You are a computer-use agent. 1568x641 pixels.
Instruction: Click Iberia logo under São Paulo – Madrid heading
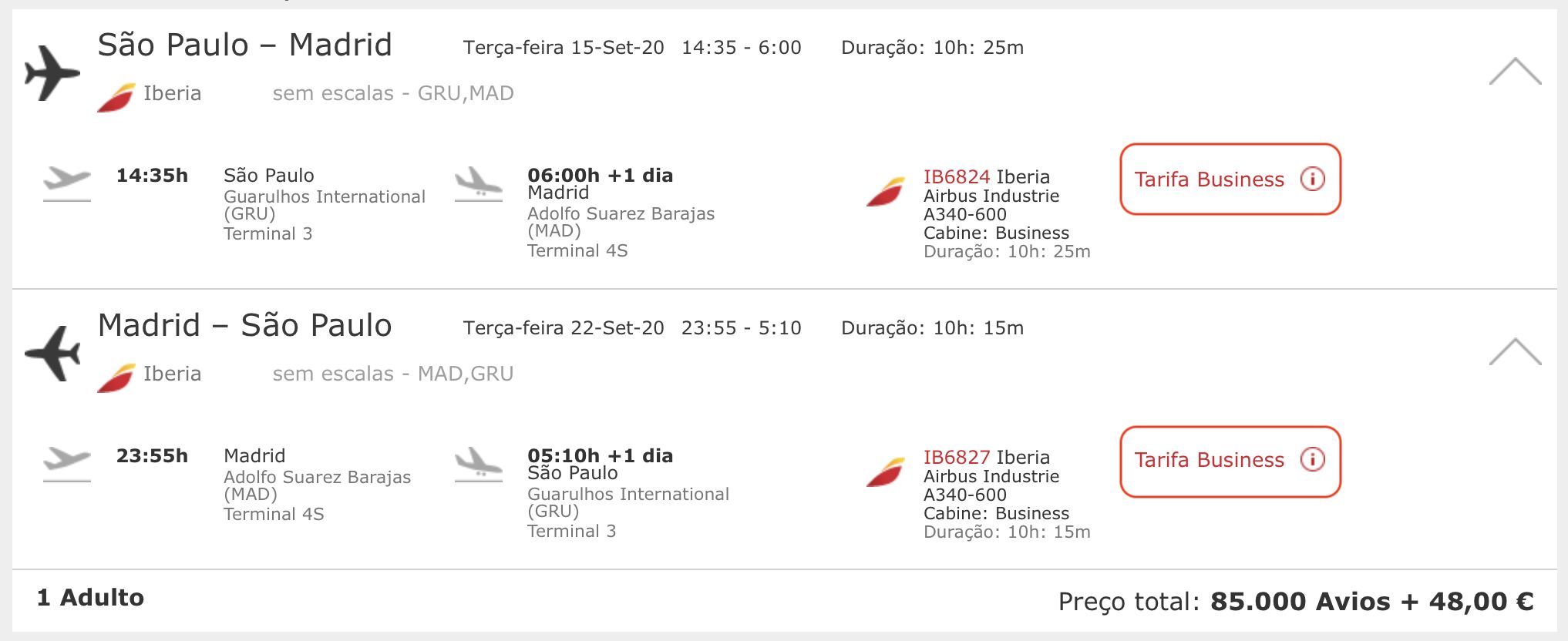116,97
